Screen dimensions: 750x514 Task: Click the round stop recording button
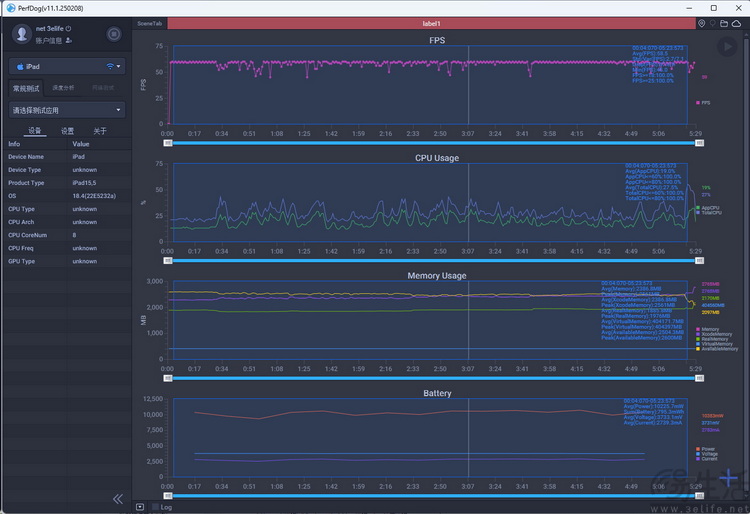tap(114, 34)
